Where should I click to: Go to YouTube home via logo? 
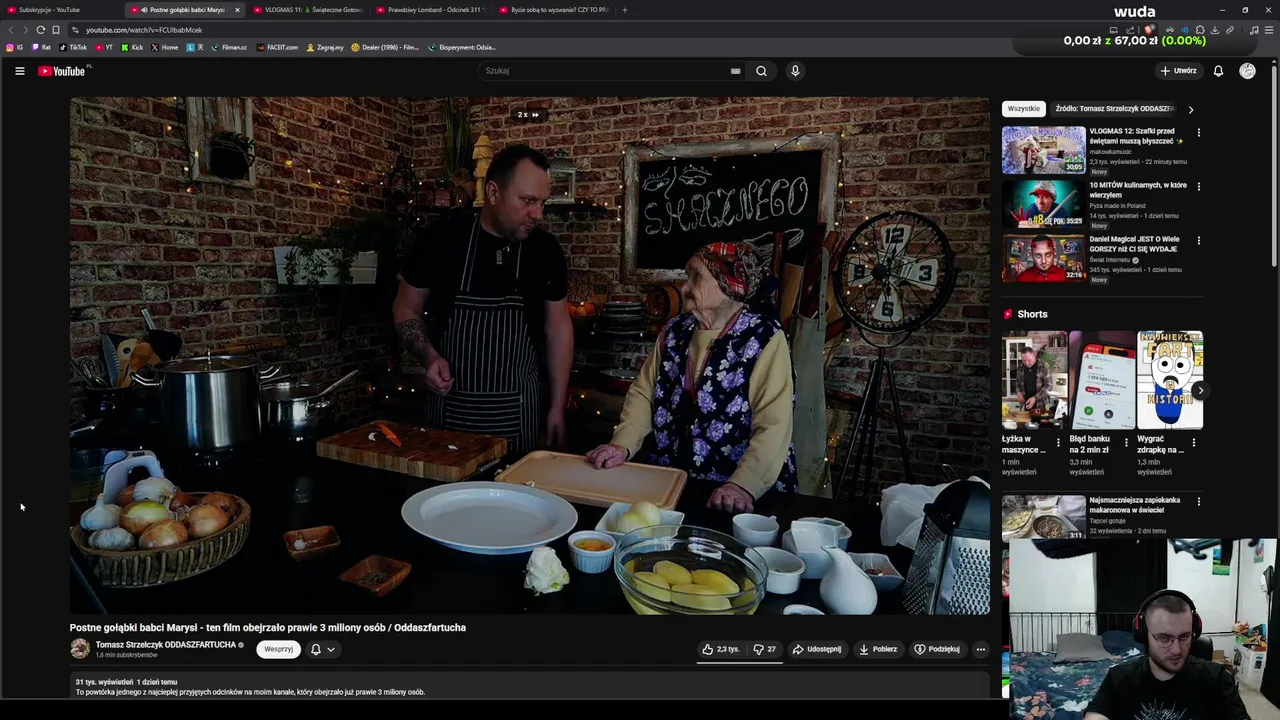point(64,71)
